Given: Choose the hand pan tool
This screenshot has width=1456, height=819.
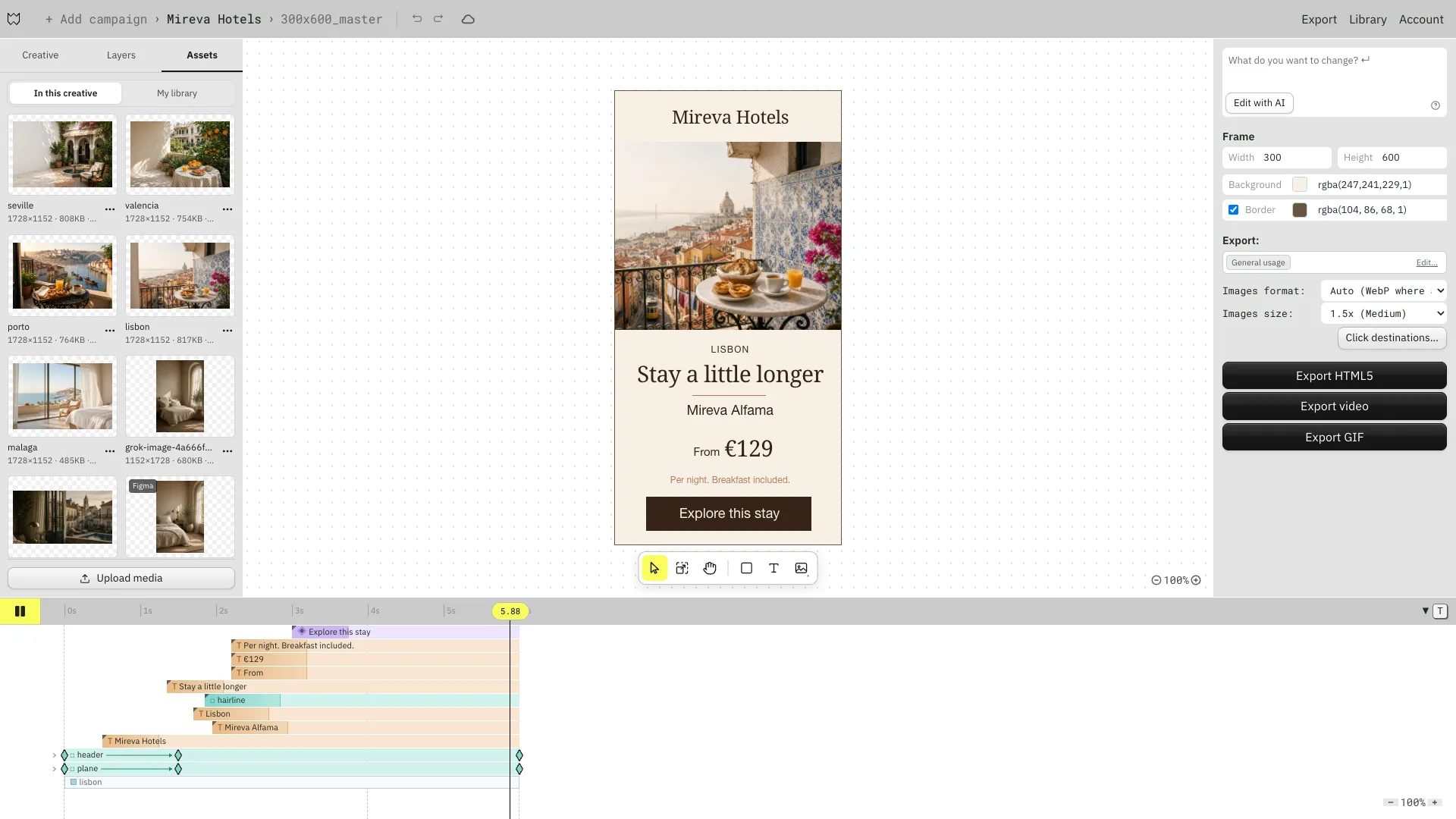Looking at the screenshot, I should (710, 568).
